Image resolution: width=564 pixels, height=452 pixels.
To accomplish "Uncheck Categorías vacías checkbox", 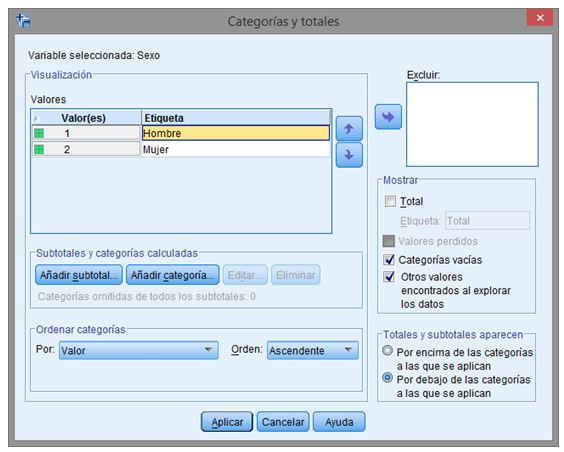I will pyautogui.click(x=389, y=259).
